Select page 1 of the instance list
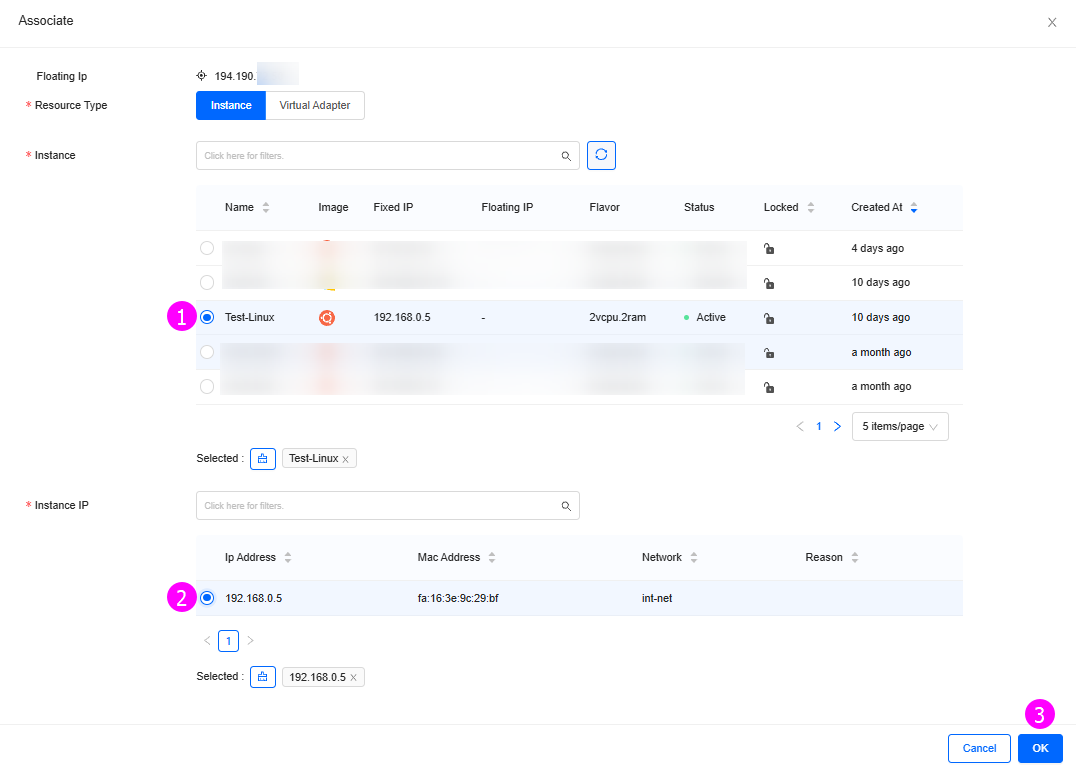The height and width of the screenshot is (770, 1076). click(819, 426)
